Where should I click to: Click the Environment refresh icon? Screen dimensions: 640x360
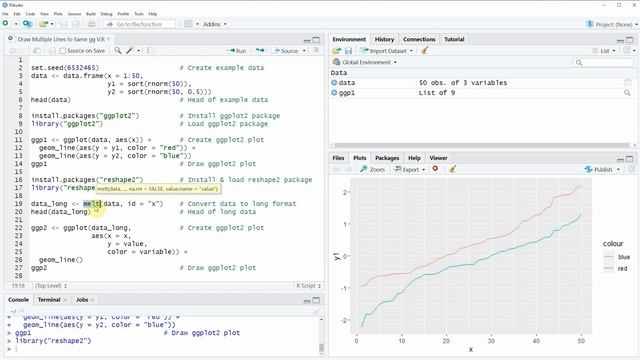click(627, 51)
